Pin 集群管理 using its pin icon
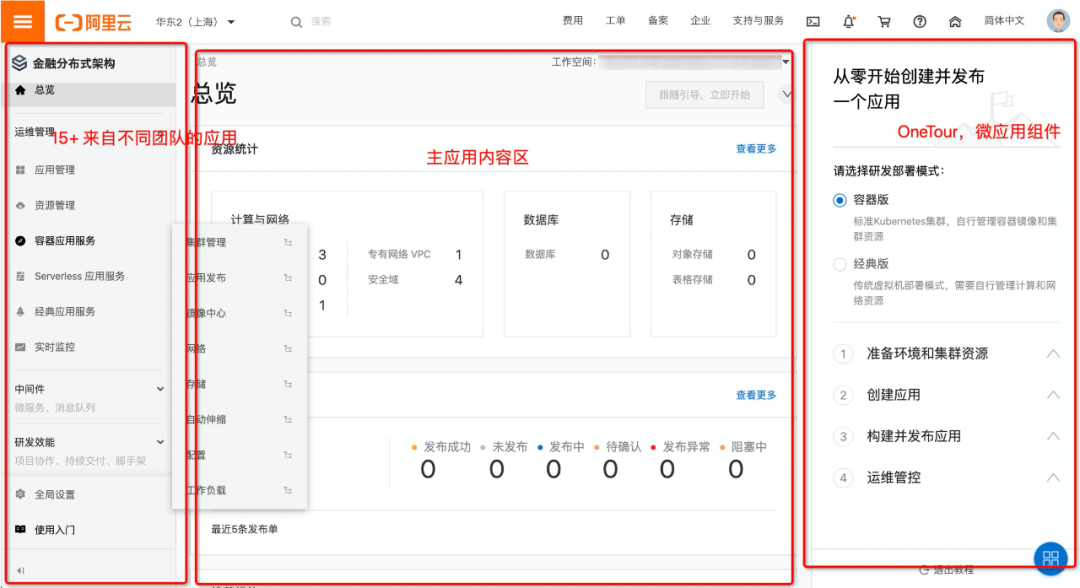Image resolution: width=1080 pixels, height=588 pixels. point(288,241)
